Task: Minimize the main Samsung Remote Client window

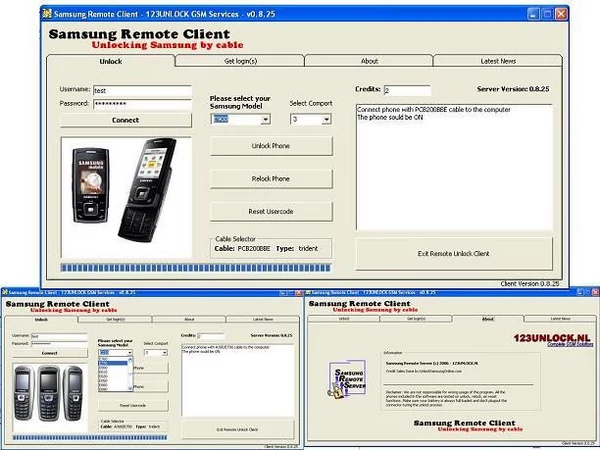Action: pos(533,14)
